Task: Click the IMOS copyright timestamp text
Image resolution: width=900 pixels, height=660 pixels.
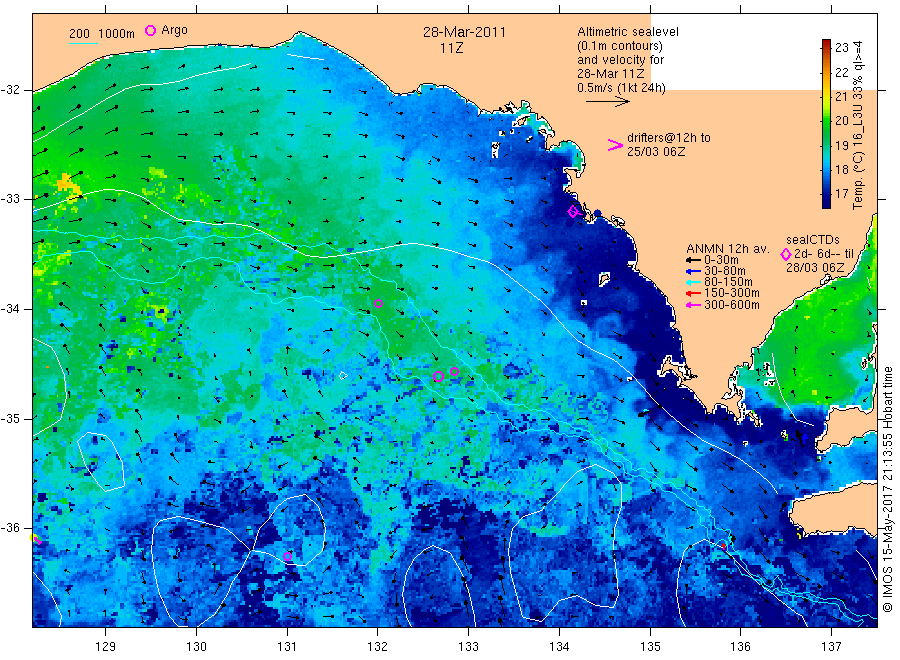Action: pyautogui.click(x=887, y=489)
